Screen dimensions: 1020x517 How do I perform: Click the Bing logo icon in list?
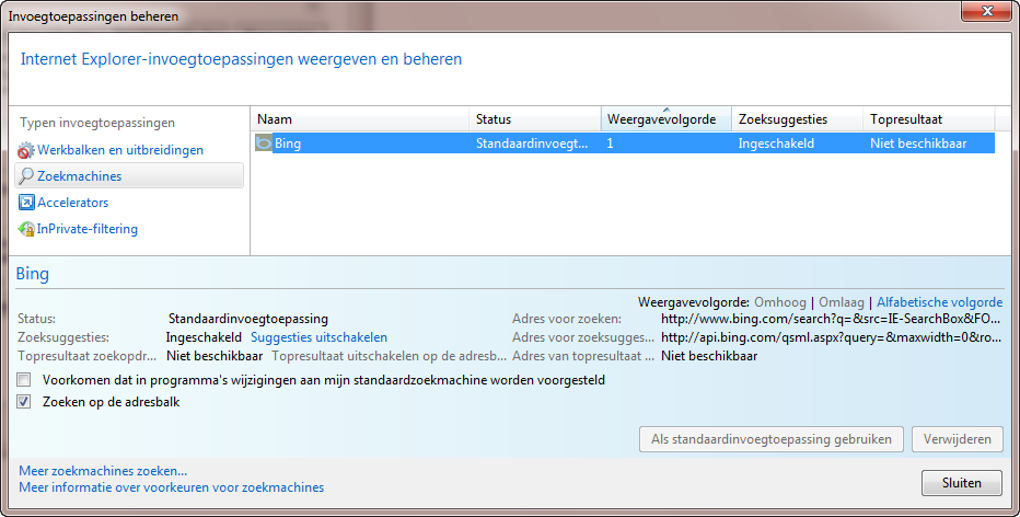tap(263, 143)
